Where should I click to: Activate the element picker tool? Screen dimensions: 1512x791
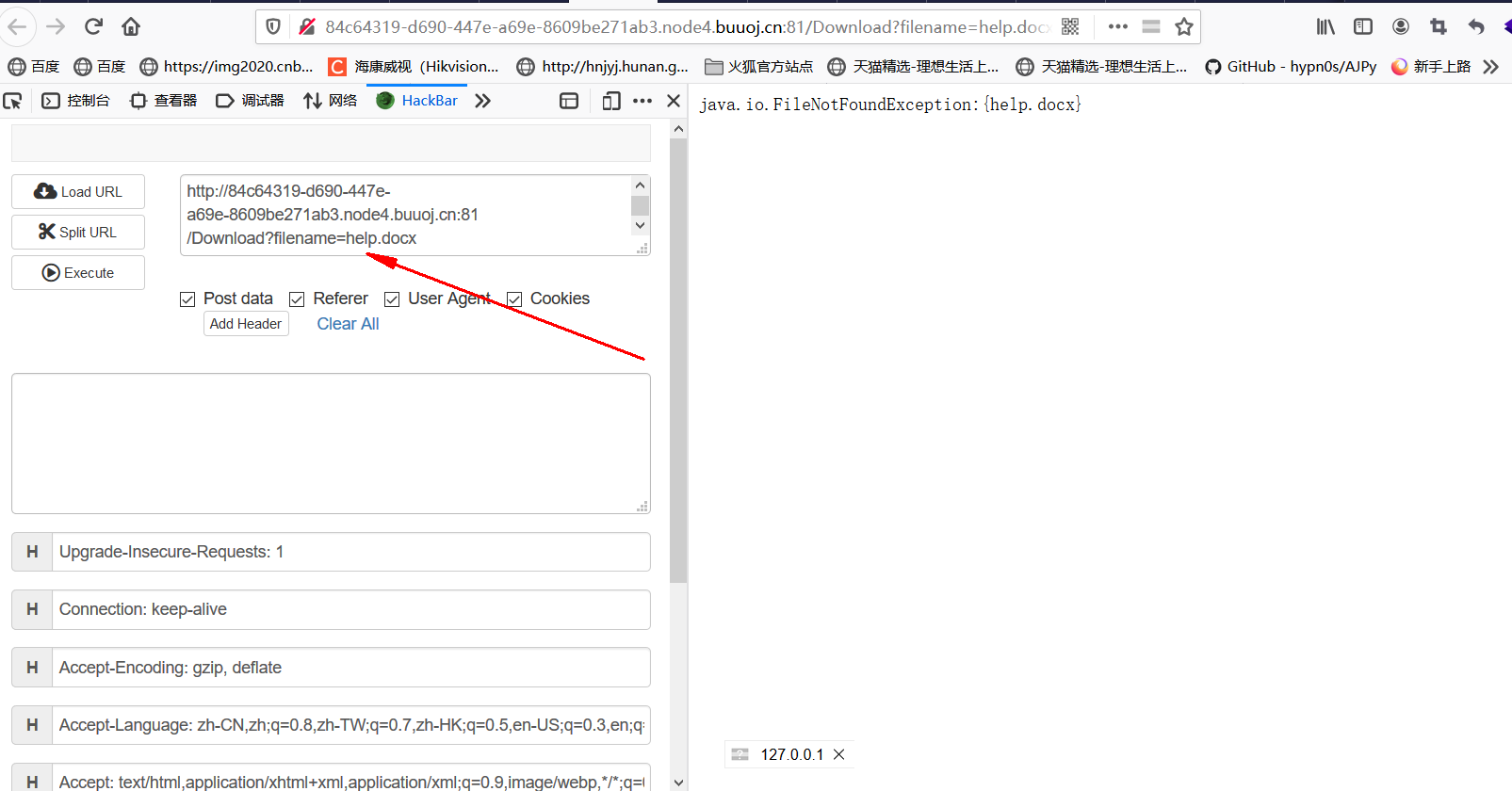[13, 101]
